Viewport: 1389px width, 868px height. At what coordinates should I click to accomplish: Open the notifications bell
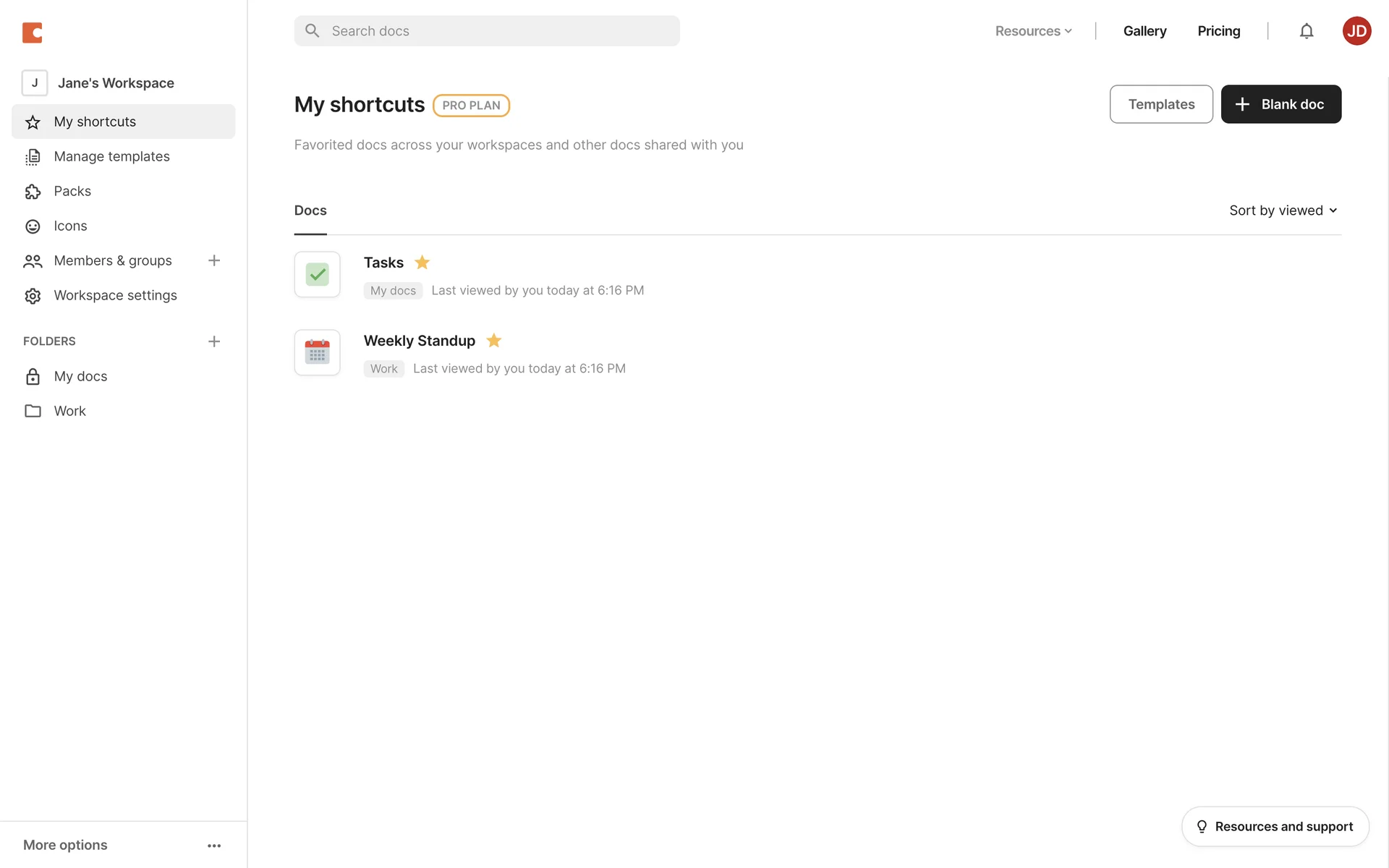[x=1306, y=31]
